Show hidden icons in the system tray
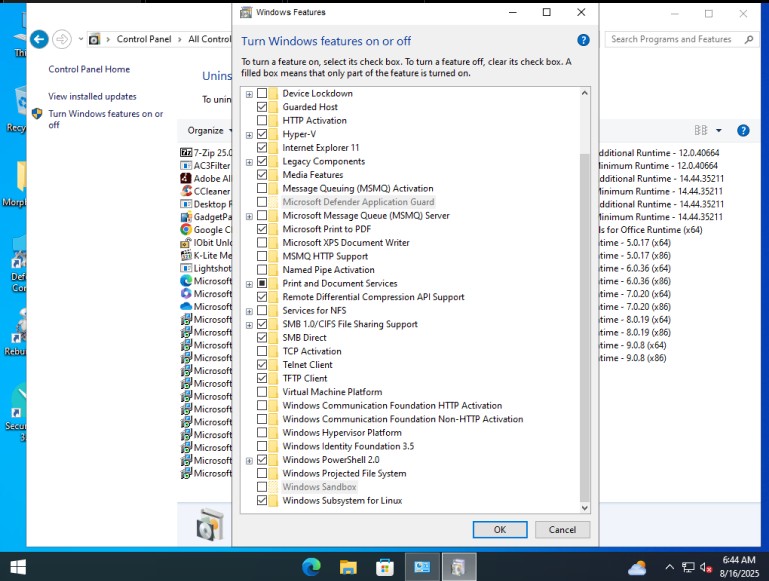This screenshot has width=769, height=581. pos(669,567)
